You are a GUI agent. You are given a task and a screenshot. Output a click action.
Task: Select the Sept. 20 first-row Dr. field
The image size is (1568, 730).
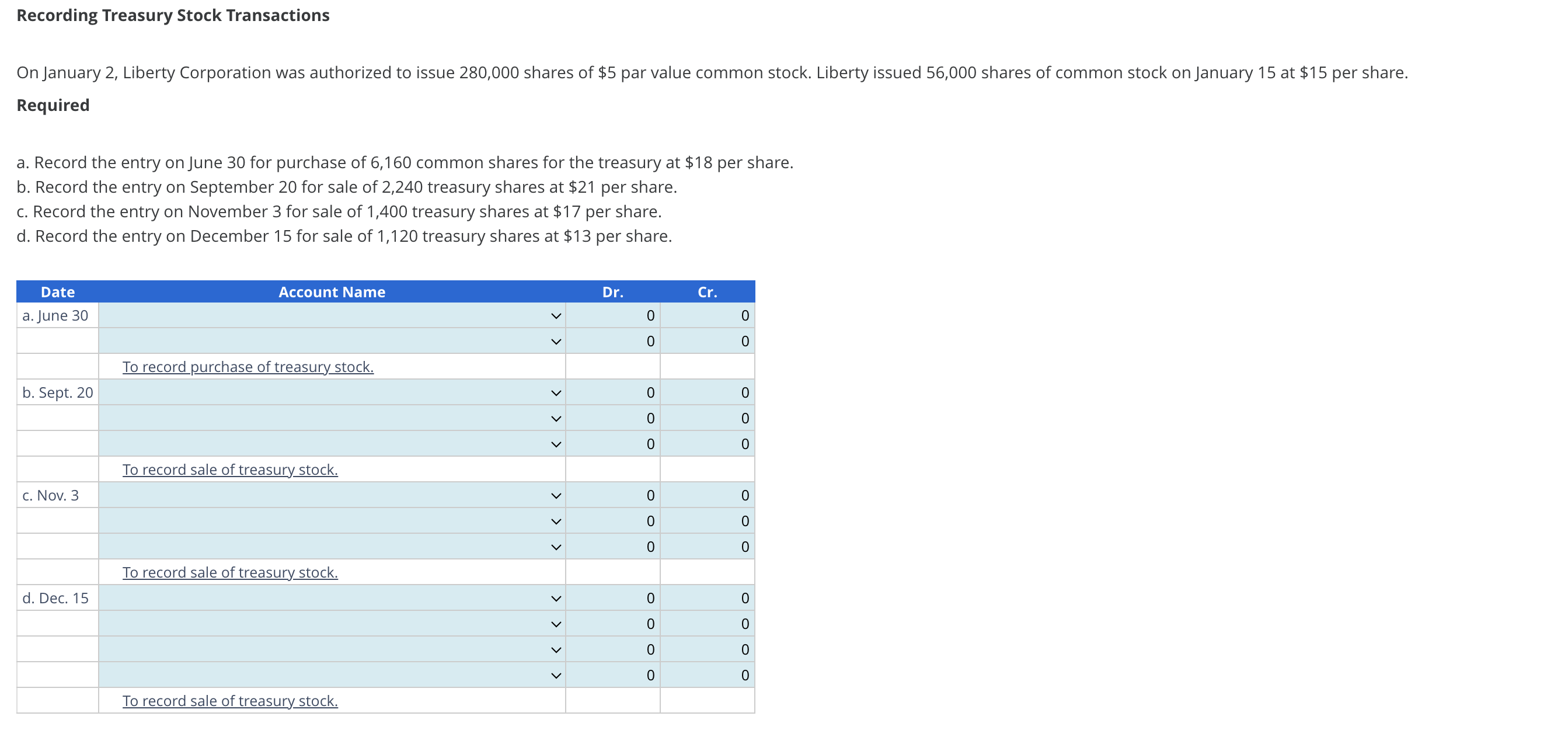[613, 392]
